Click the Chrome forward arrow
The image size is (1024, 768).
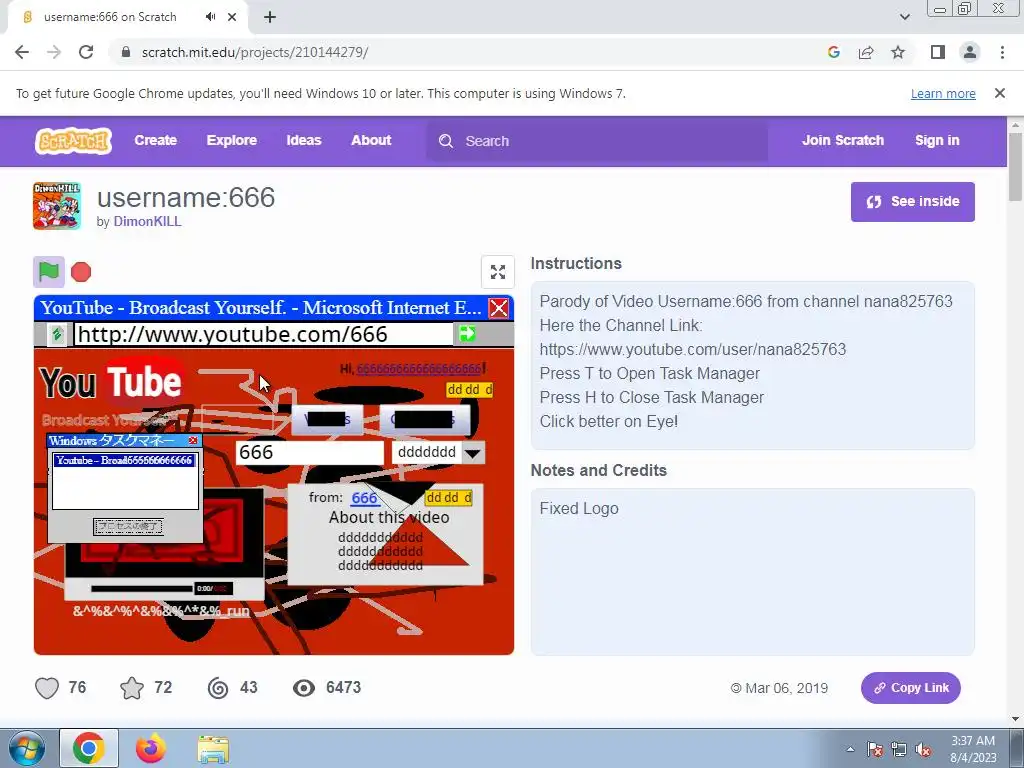[x=54, y=52]
